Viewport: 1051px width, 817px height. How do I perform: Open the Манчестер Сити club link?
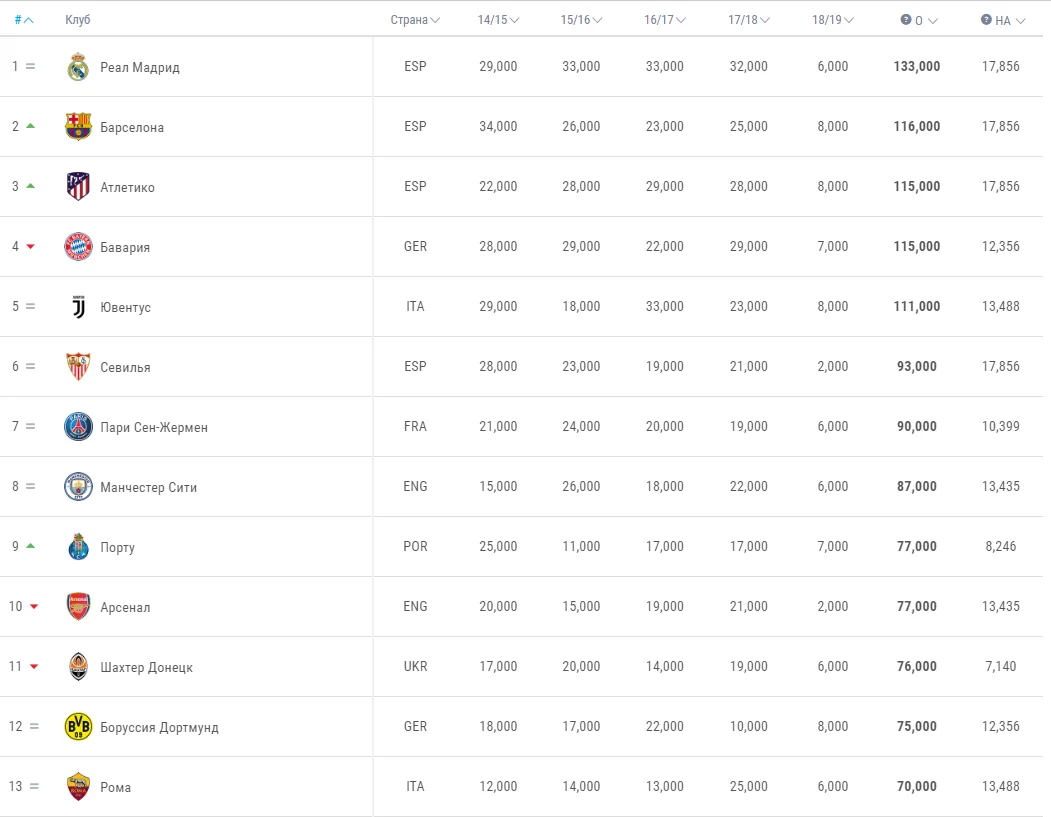148,488
